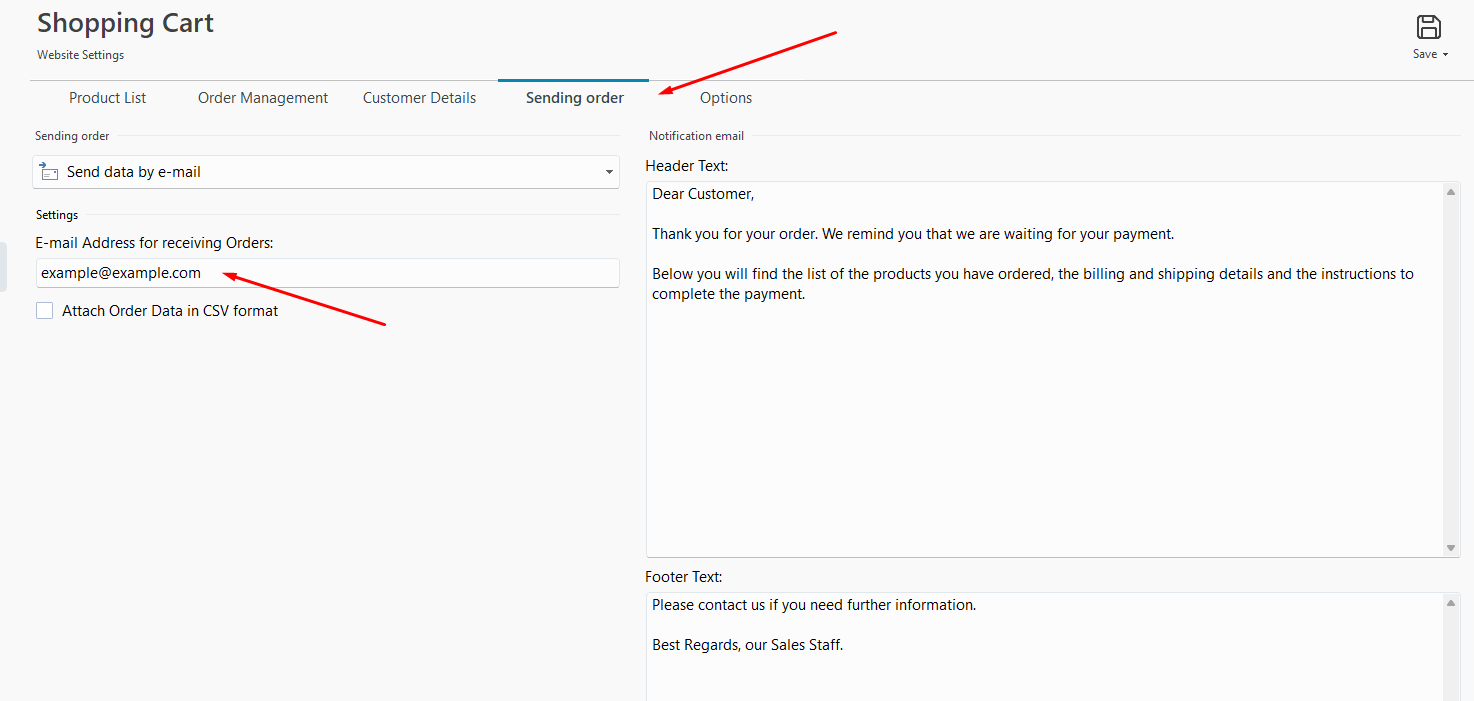
Task: Click the Header Text vertical scrollbar track
Action: pyautogui.click(x=1451, y=370)
